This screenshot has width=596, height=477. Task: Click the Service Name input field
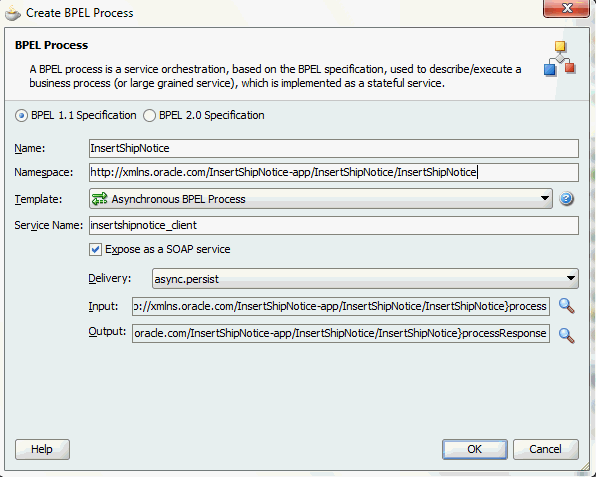point(334,225)
